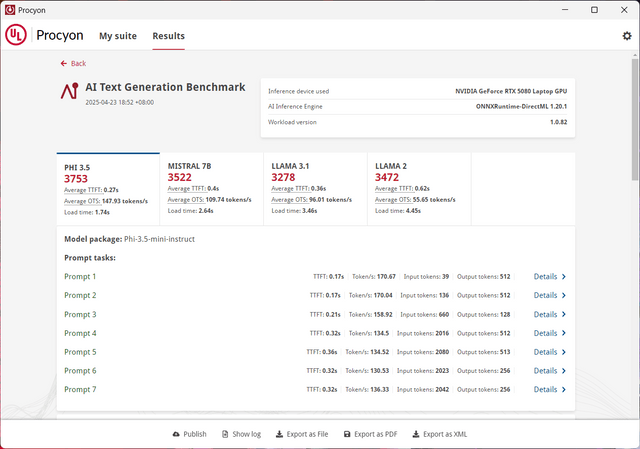The image size is (640, 449).
Task: Click the AI Text Generation Benchmark heading
Action: [x=165, y=87]
